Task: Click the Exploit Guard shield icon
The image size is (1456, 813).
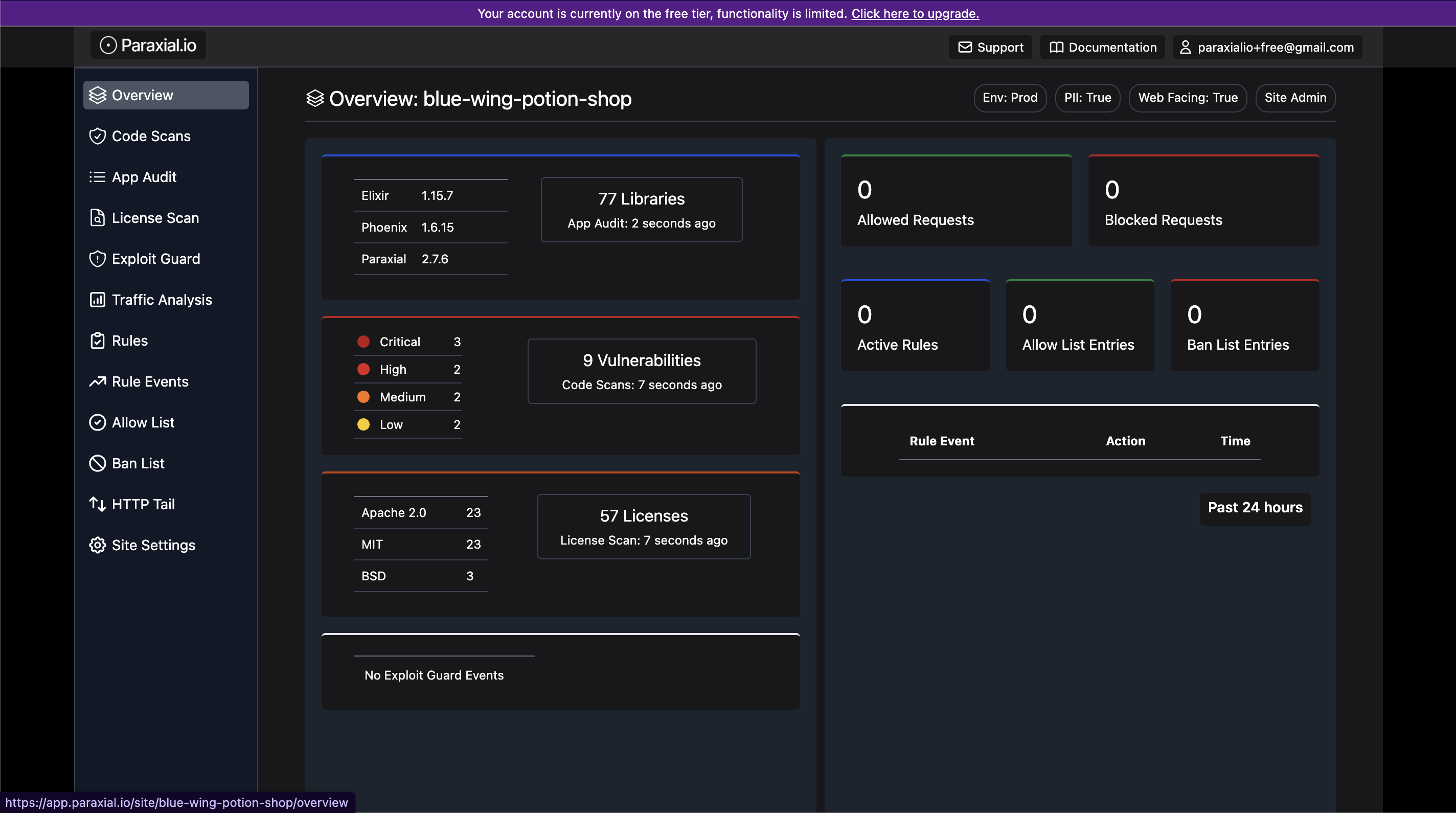Action: 97,259
